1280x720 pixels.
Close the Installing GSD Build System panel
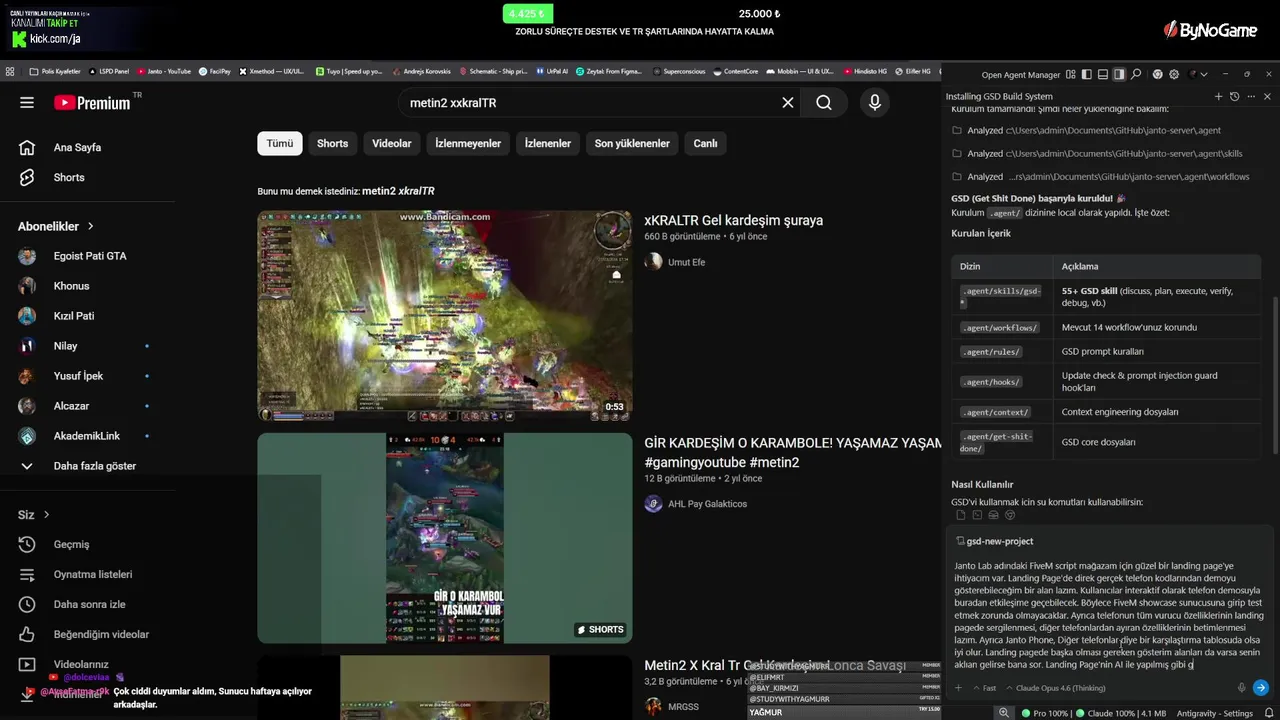(1267, 97)
